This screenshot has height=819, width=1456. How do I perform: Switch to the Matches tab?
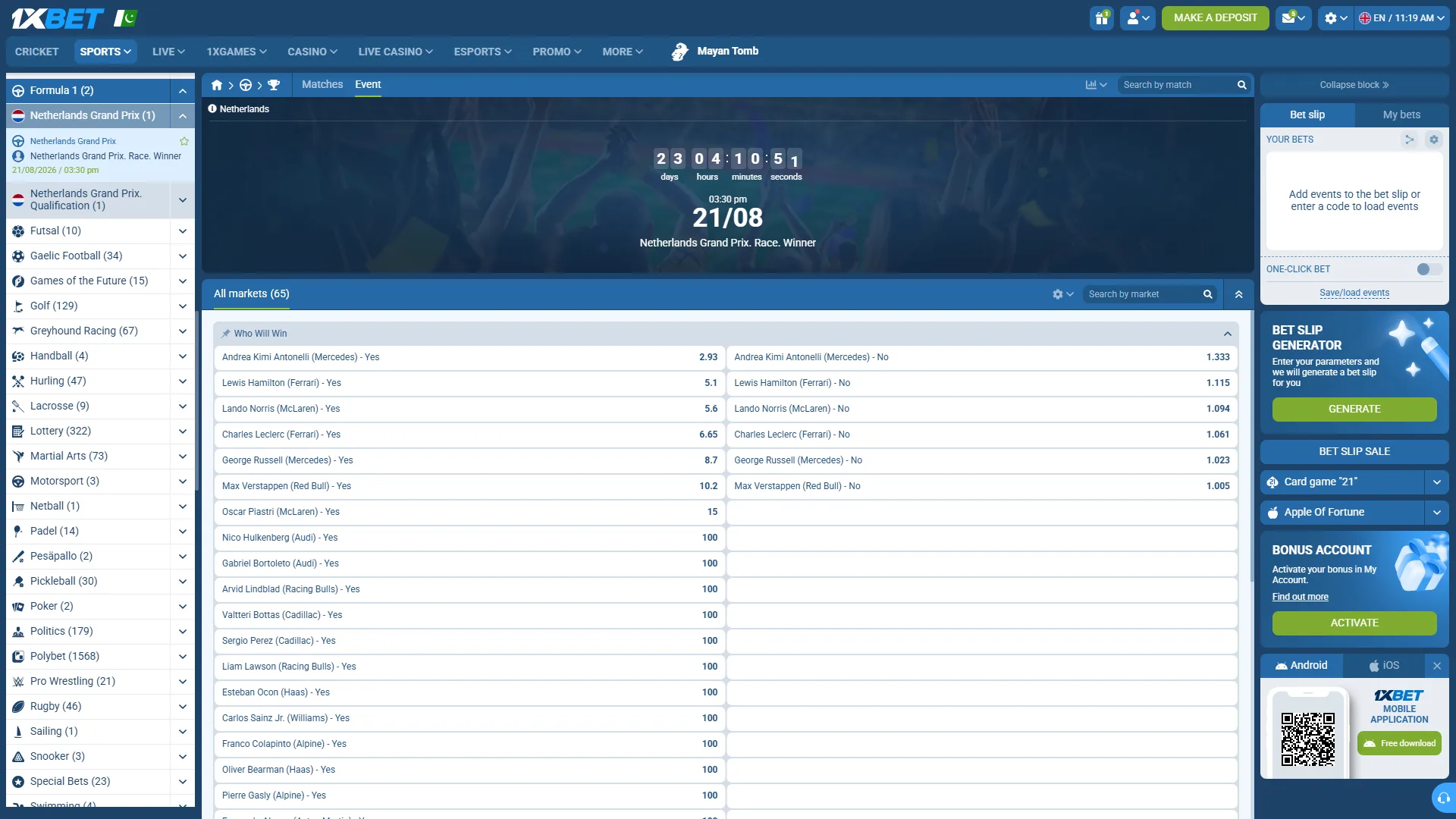[x=322, y=85]
